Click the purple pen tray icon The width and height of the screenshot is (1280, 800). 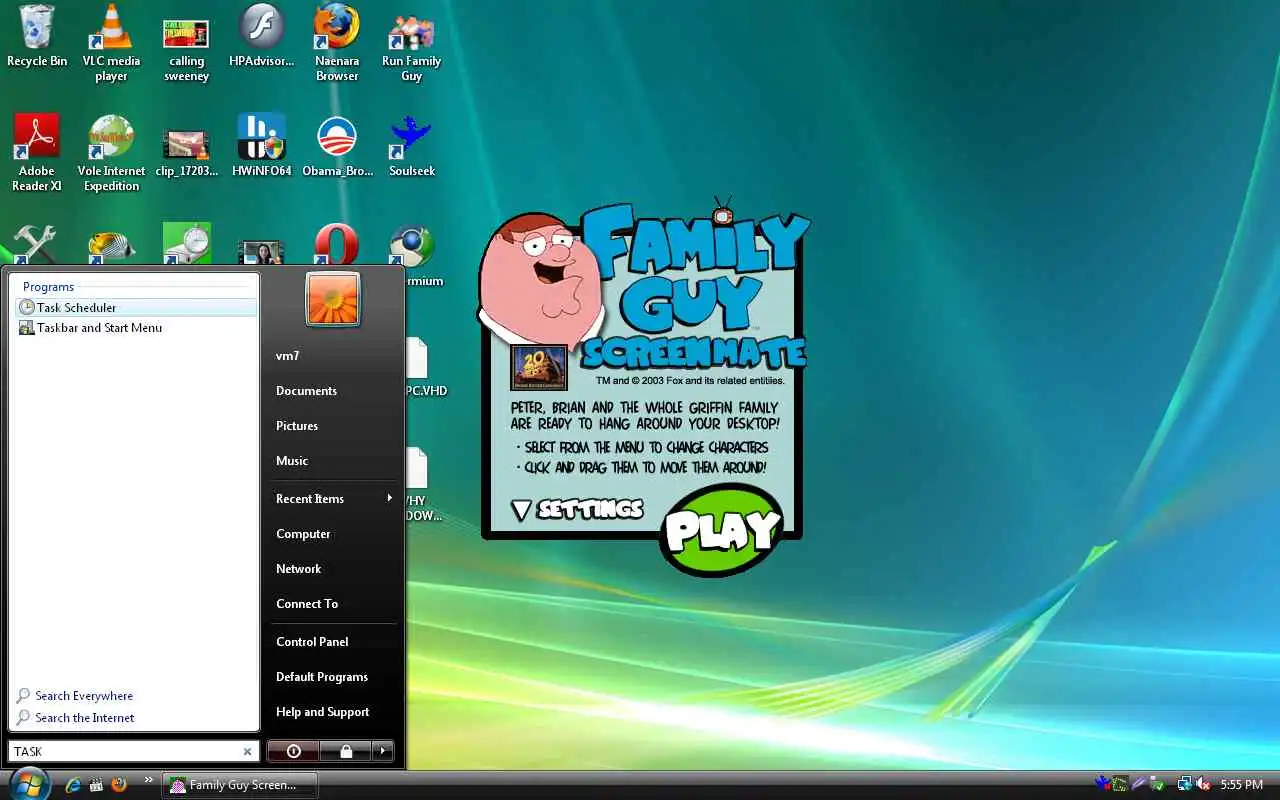(1138, 785)
